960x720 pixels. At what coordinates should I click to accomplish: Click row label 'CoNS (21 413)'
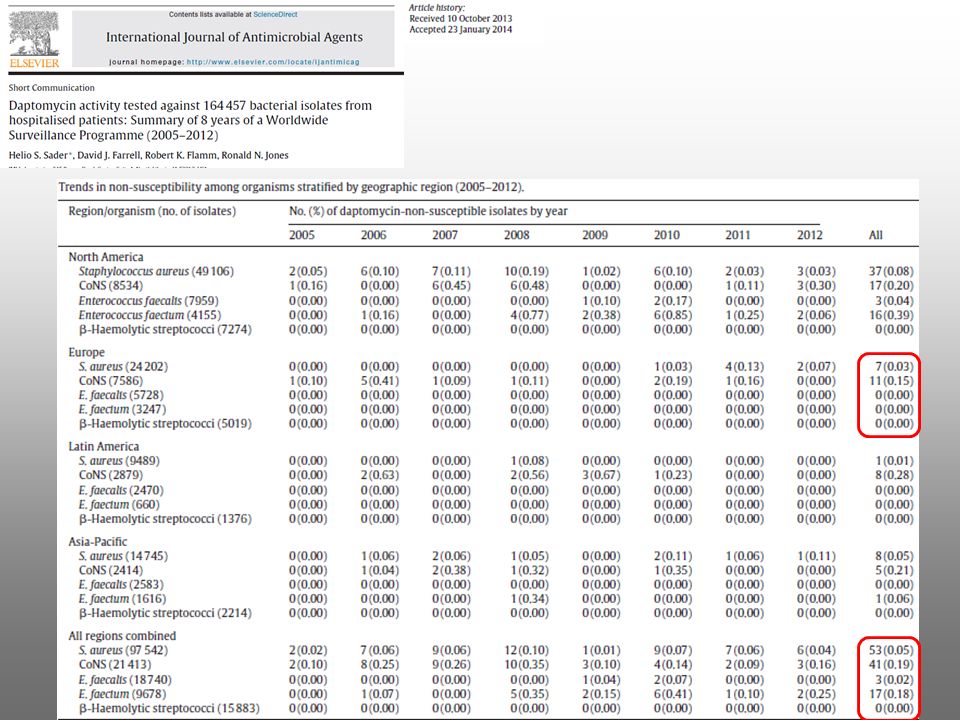click(x=114, y=664)
